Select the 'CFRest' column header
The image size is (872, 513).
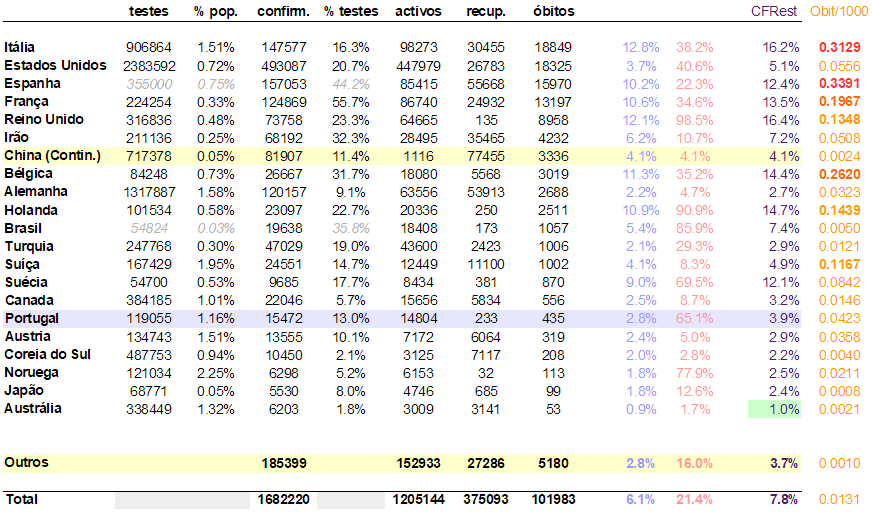(x=774, y=11)
